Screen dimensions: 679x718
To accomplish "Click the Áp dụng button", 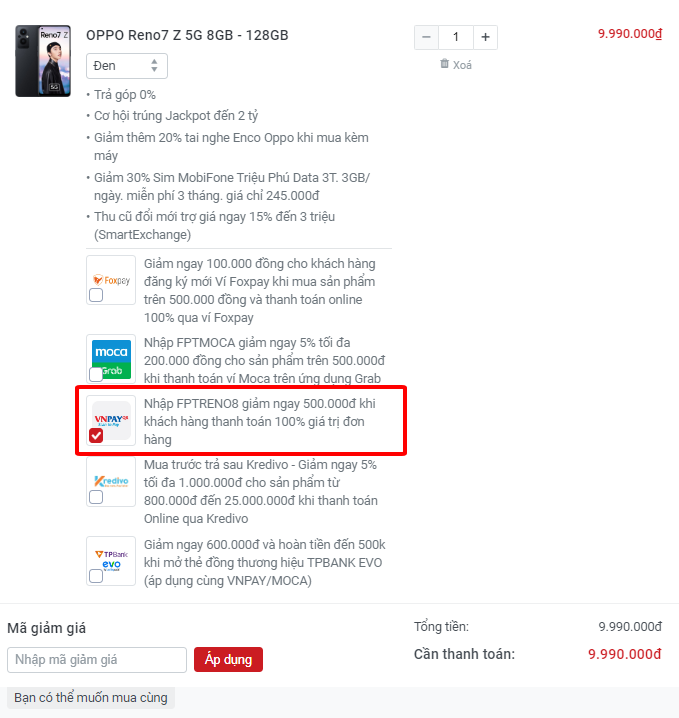I will pyautogui.click(x=228, y=659).
